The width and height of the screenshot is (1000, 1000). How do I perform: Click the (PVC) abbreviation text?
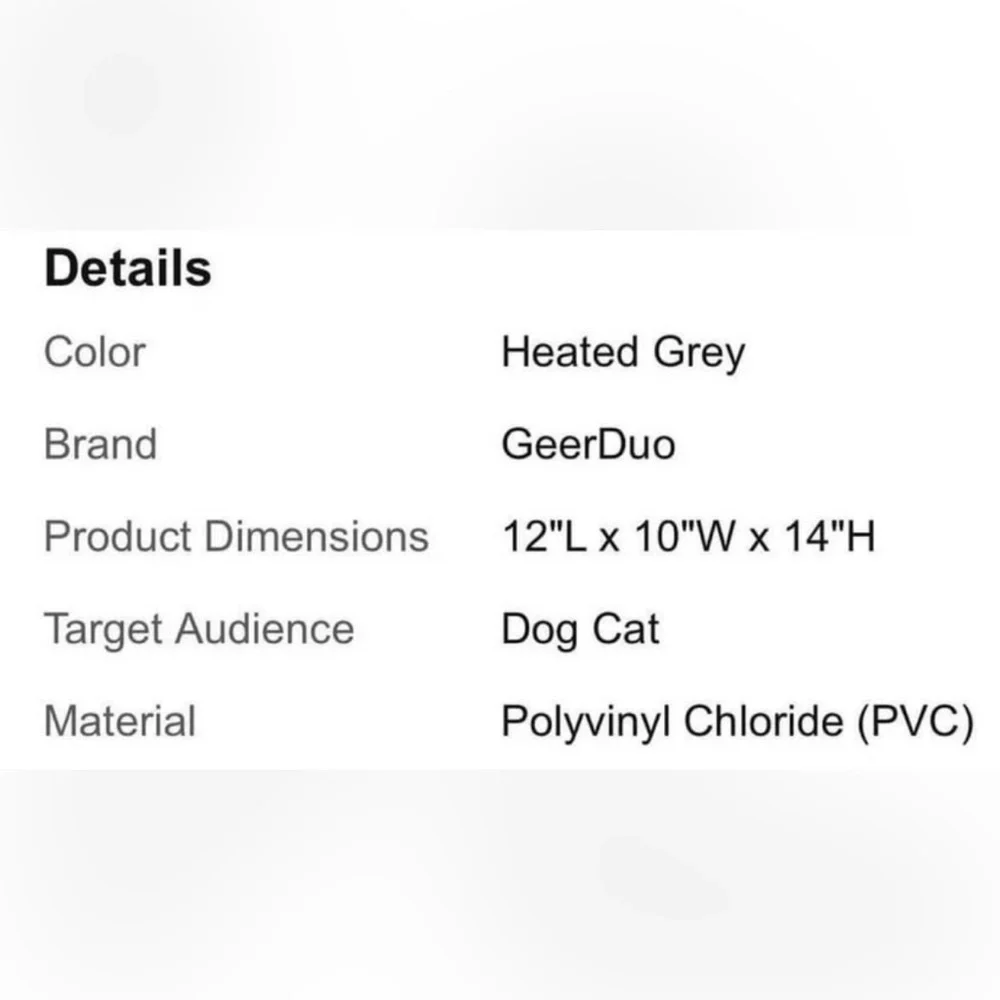pos(916,723)
